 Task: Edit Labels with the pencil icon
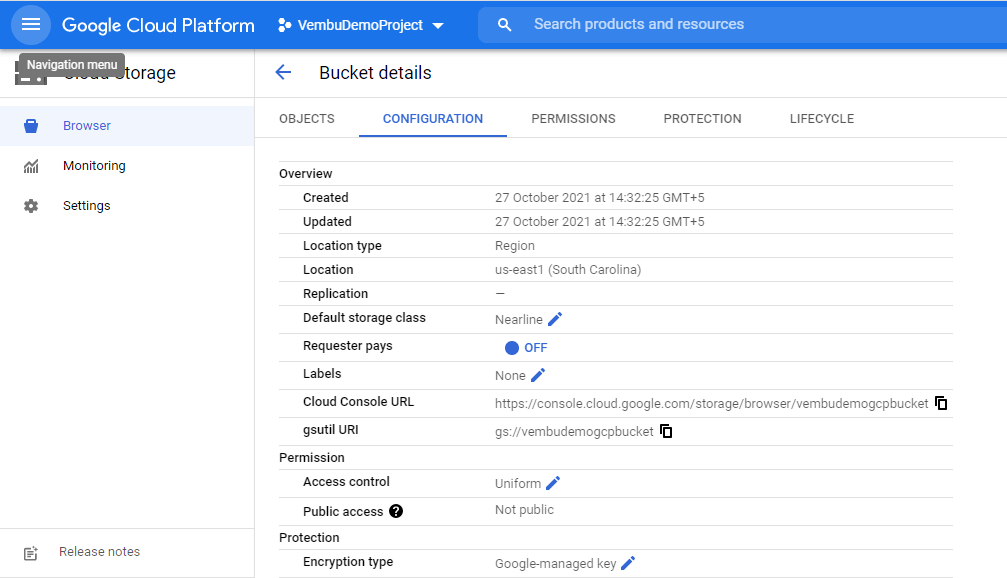click(538, 374)
